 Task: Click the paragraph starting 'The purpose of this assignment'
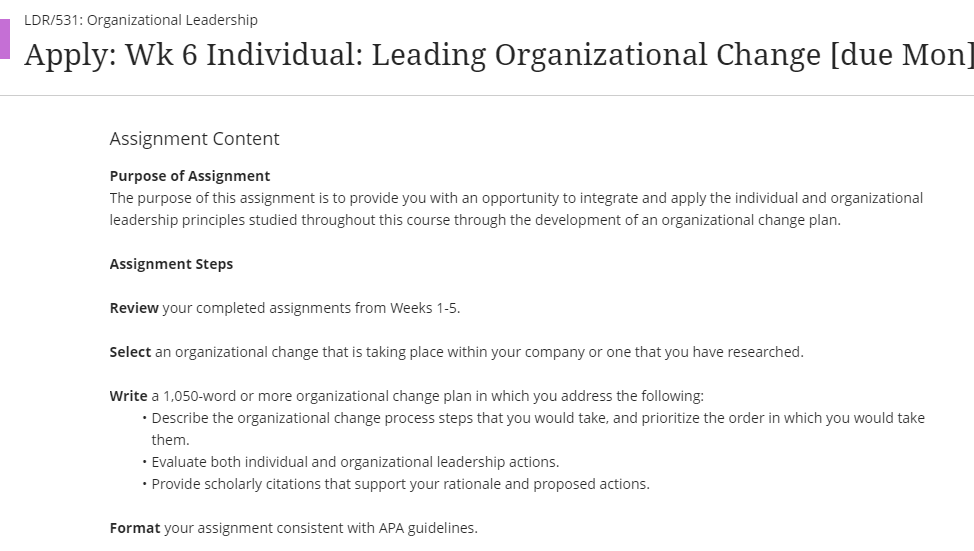[x=516, y=209]
